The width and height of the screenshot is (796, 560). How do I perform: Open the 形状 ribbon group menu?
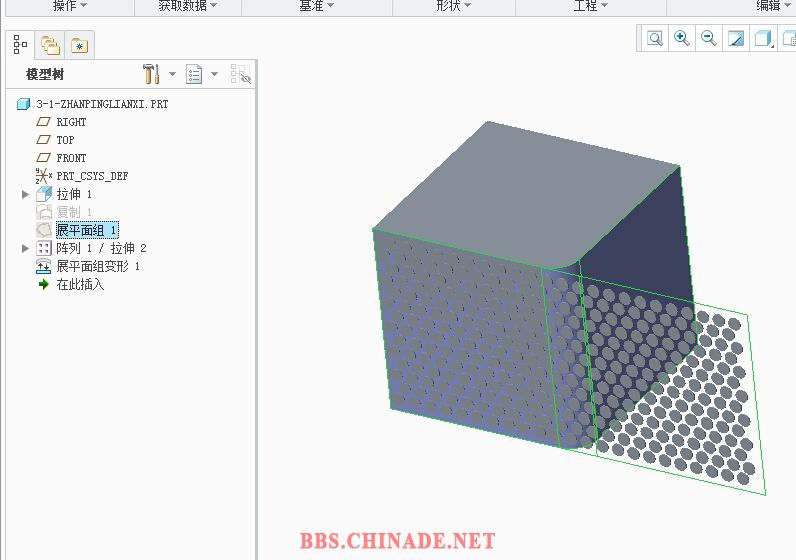[x=453, y=6]
